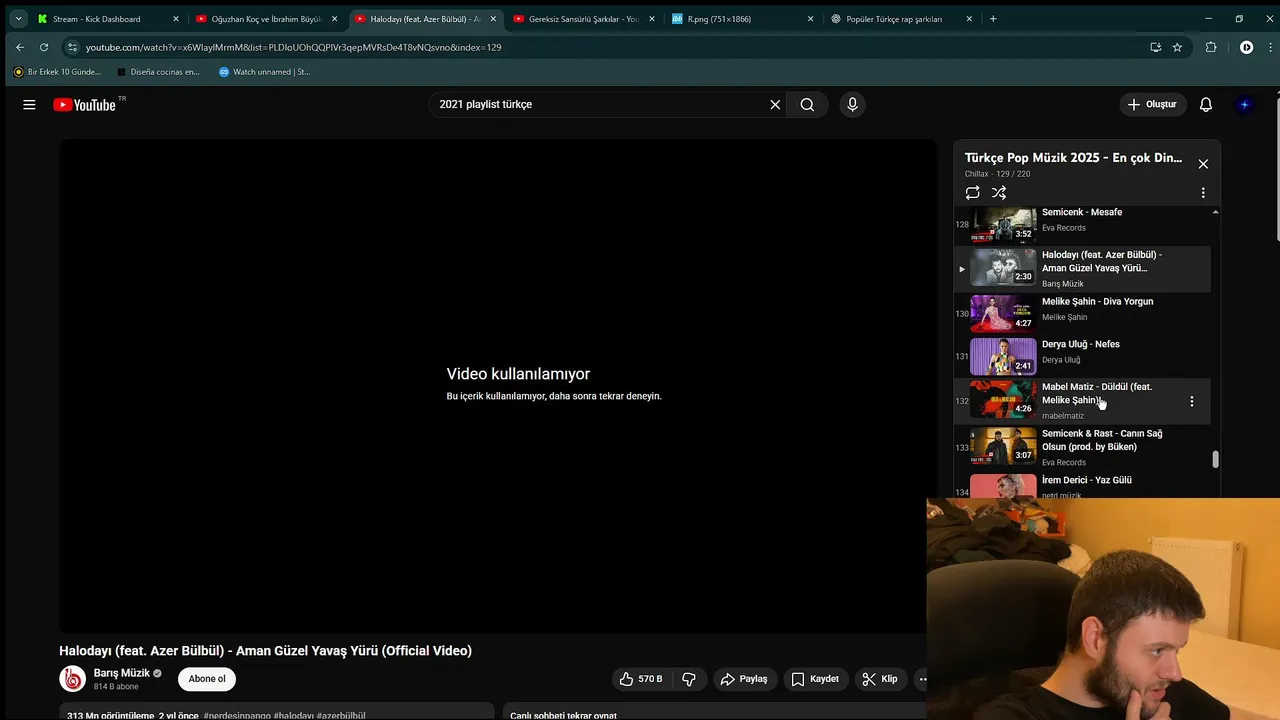Start voice search with the microphone icon
Screen dimensions: 1280x720
click(x=852, y=104)
